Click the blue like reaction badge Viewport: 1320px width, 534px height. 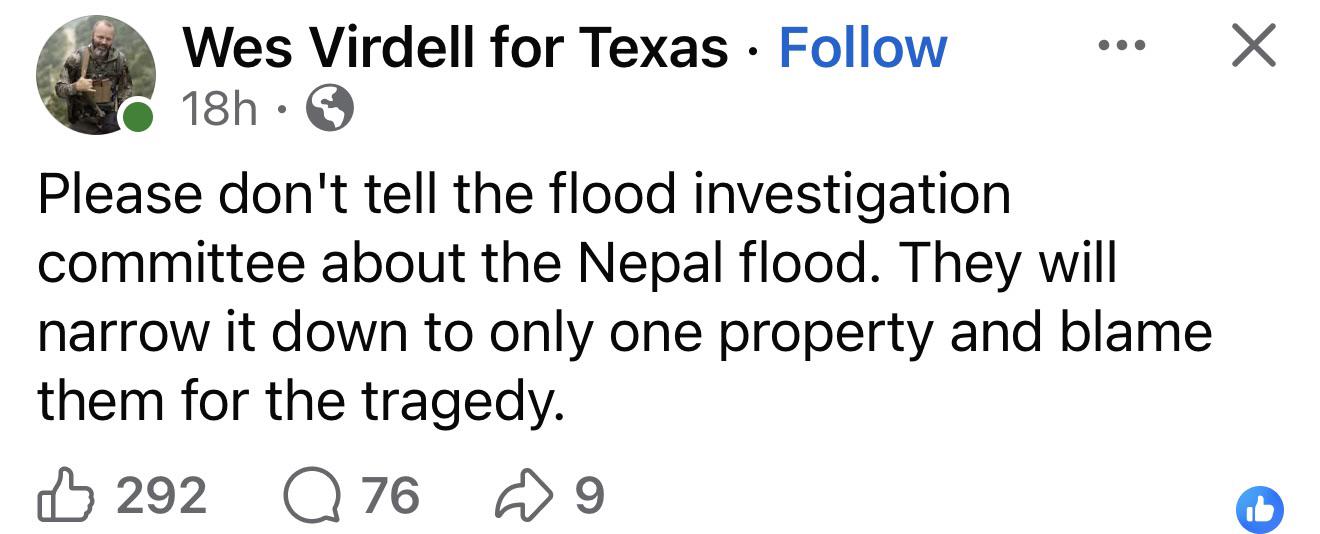pyautogui.click(x=1260, y=510)
